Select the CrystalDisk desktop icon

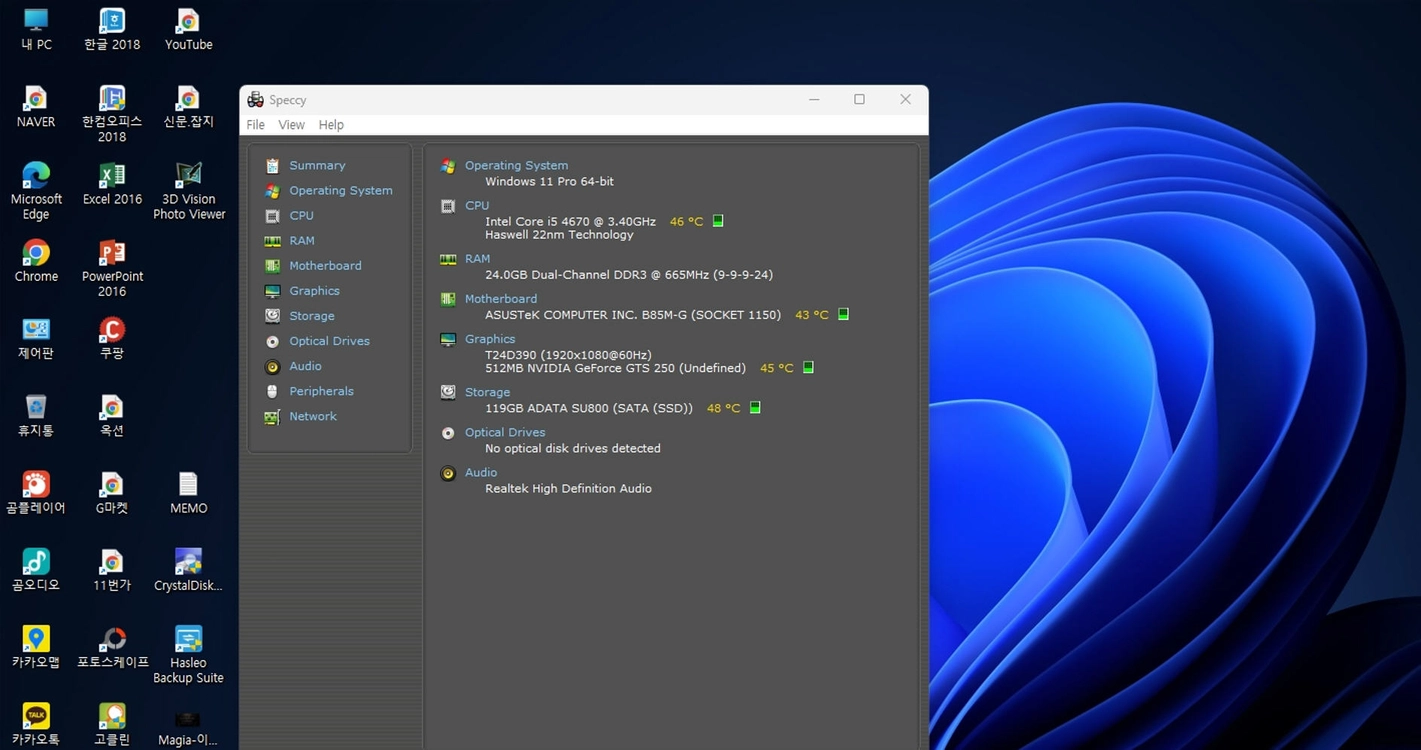tap(188, 570)
